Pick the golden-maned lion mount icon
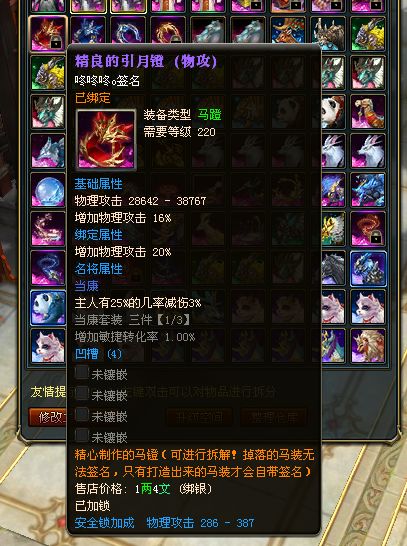Screen dimensions: 407x546 click(368, 346)
